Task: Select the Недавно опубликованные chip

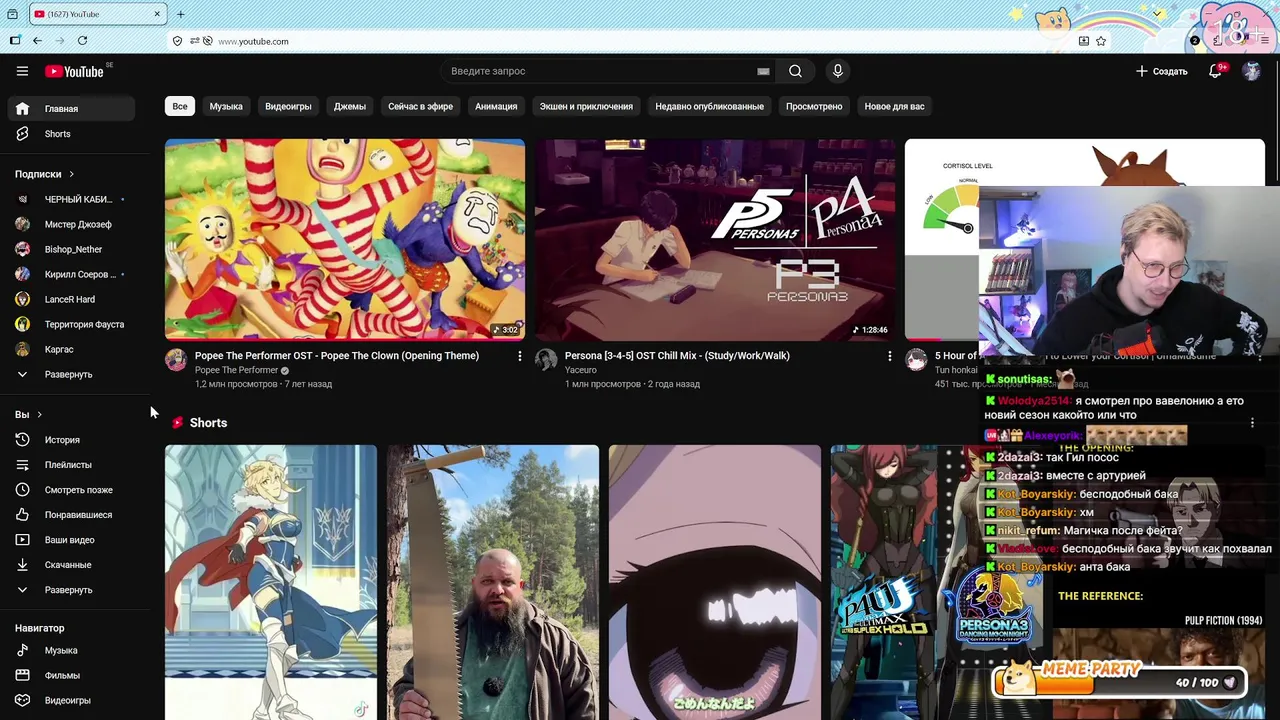Action: (709, 106)
